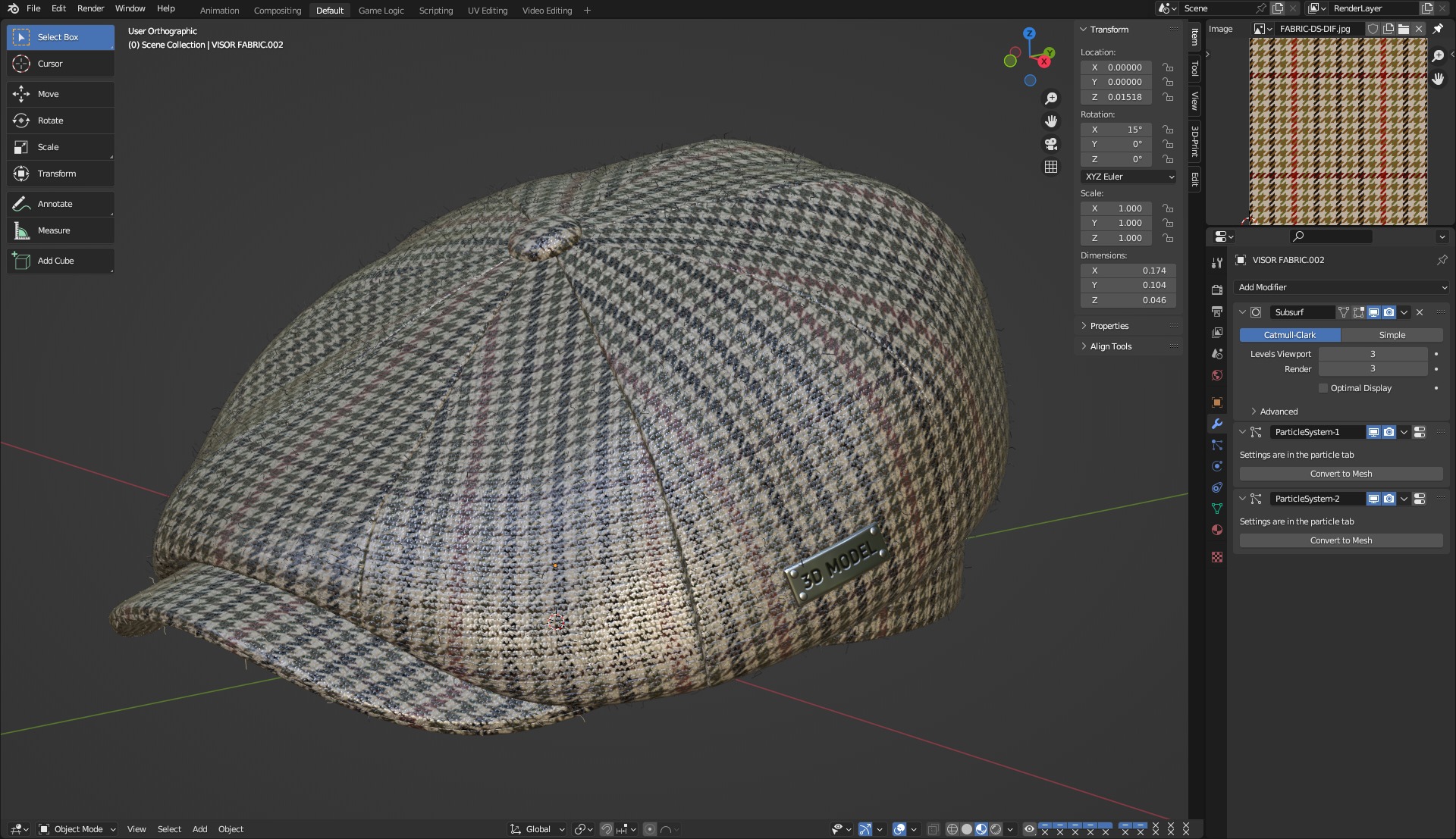Open the Tool properties tab icon
Screen dimensions: 1456x839
pyautogui.click(x=1217, y=263)
